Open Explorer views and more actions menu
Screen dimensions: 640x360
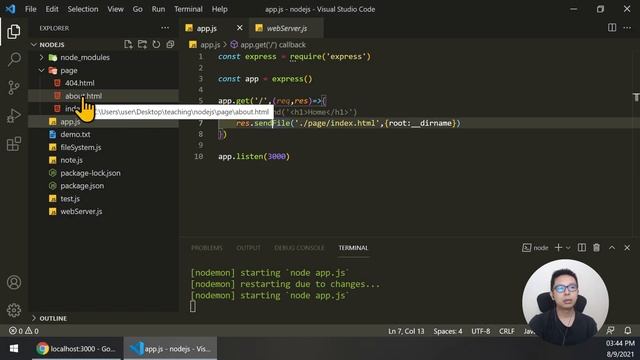click(165, 28)
